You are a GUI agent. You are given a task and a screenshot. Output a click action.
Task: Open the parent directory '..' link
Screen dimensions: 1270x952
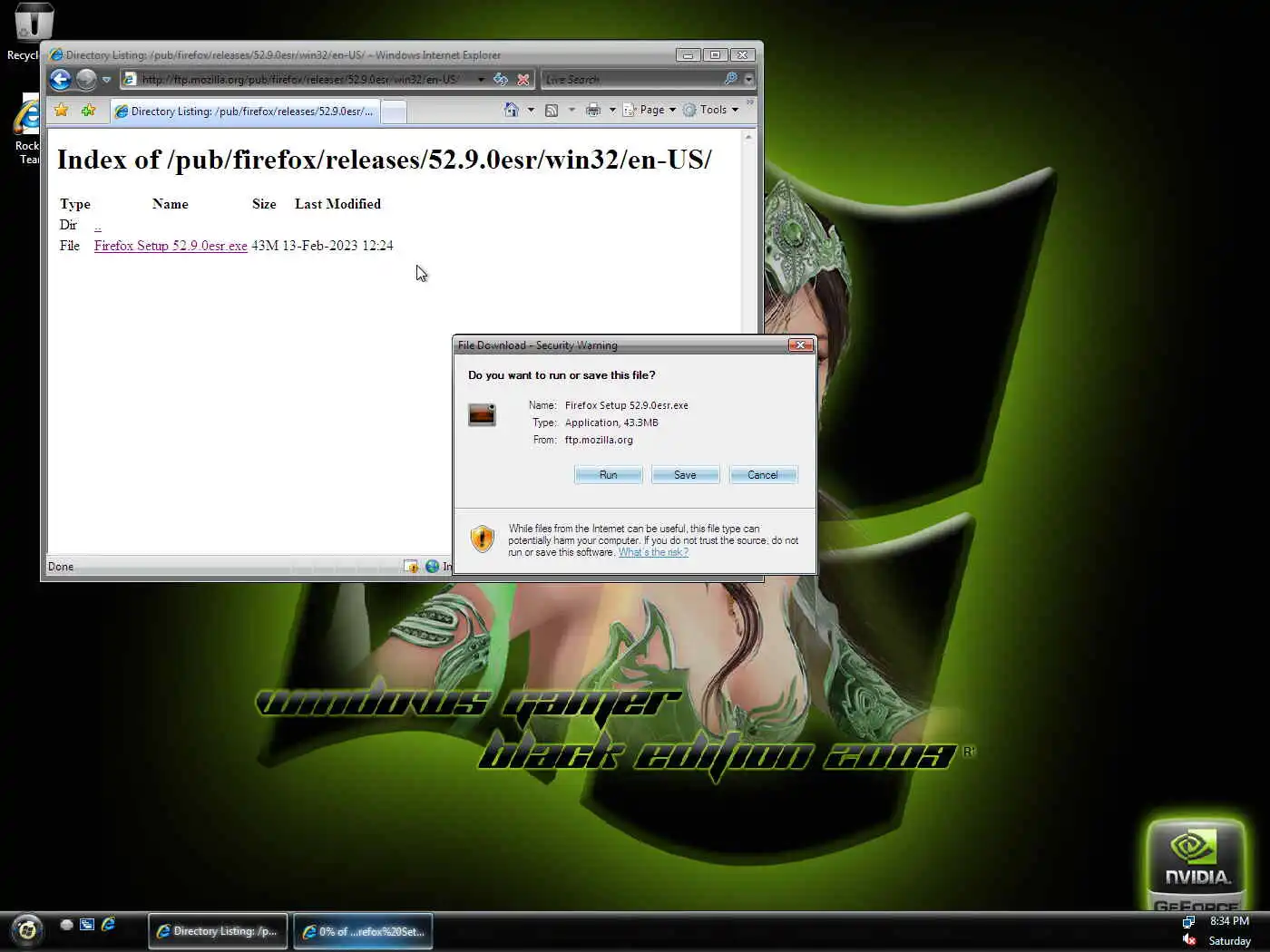(98, 225)
